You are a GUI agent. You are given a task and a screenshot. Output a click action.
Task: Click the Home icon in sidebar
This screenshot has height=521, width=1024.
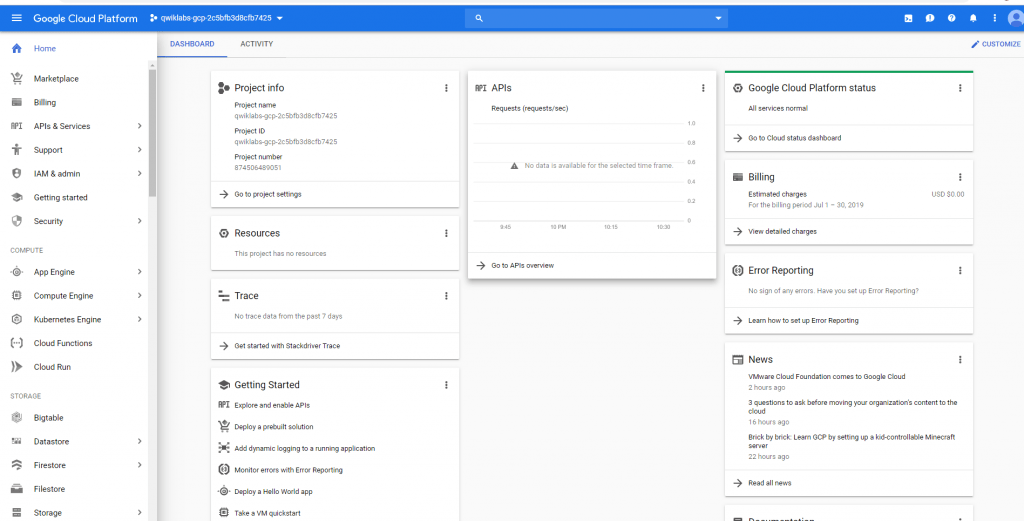[17, 48]
